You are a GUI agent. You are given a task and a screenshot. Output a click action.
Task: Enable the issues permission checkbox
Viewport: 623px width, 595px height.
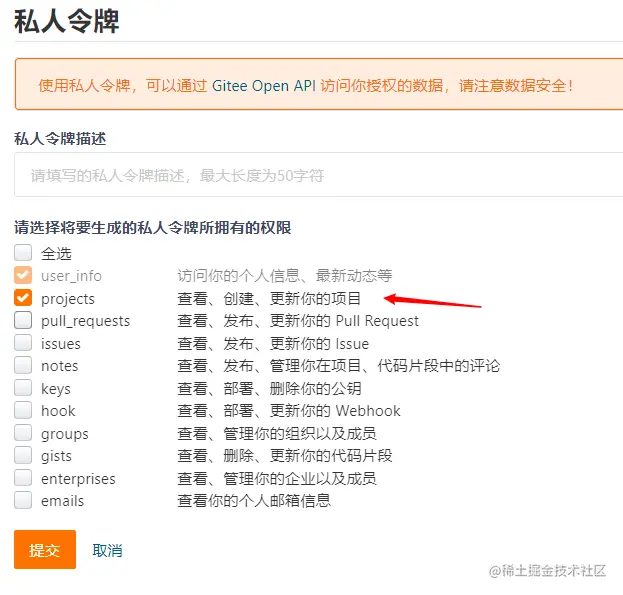click(23, 342)
